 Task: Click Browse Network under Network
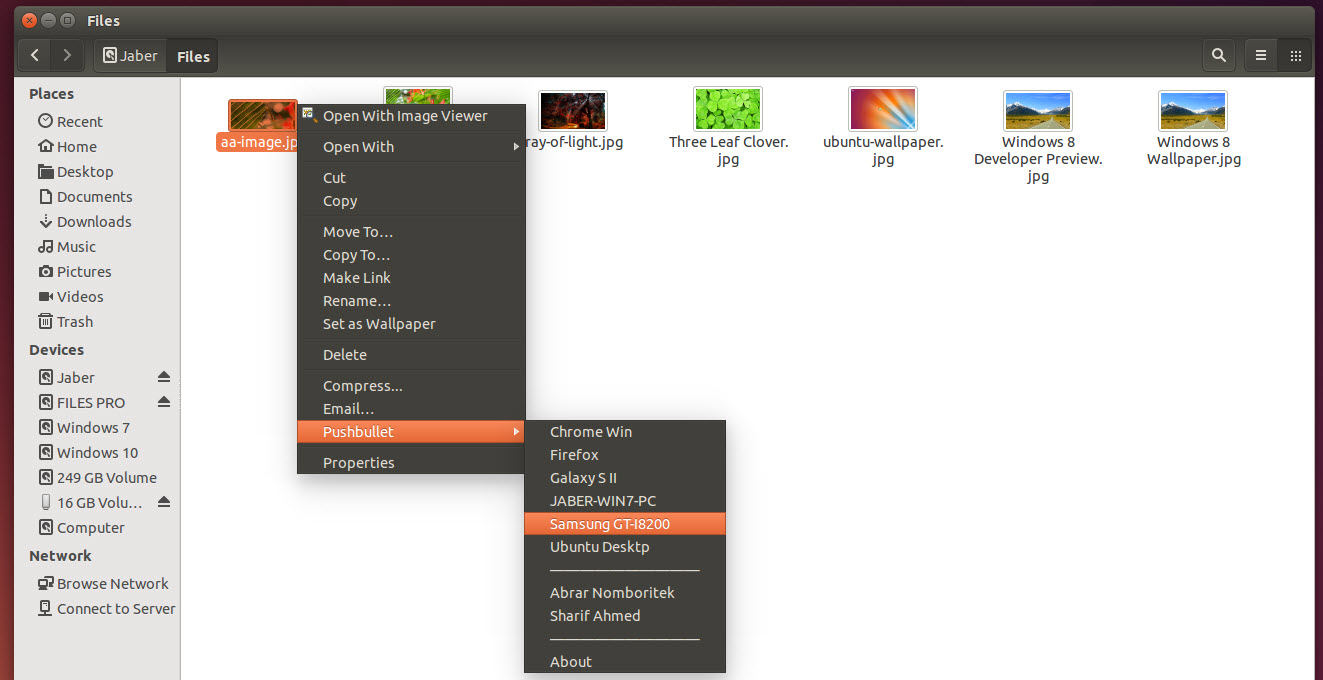coord(109,583)
